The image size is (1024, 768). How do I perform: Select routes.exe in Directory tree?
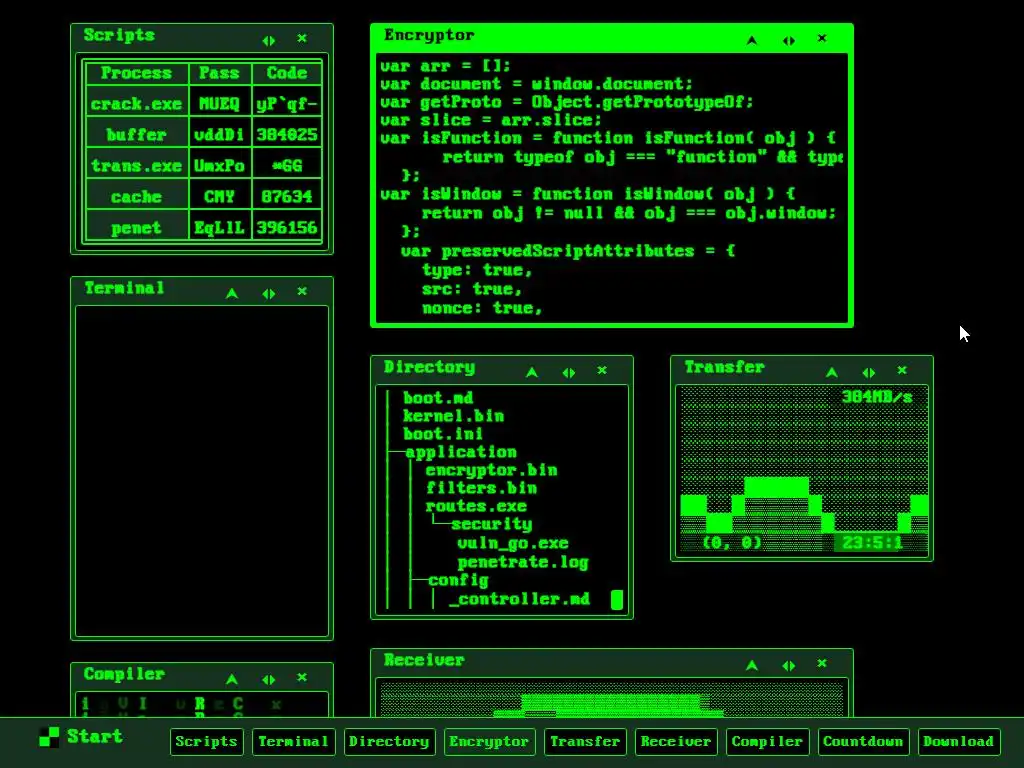coord(476,506)
